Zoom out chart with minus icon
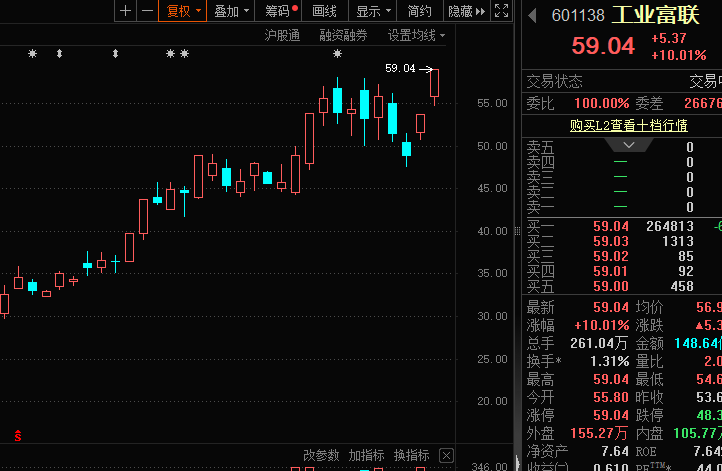The image size is (722, 471). 147,11
